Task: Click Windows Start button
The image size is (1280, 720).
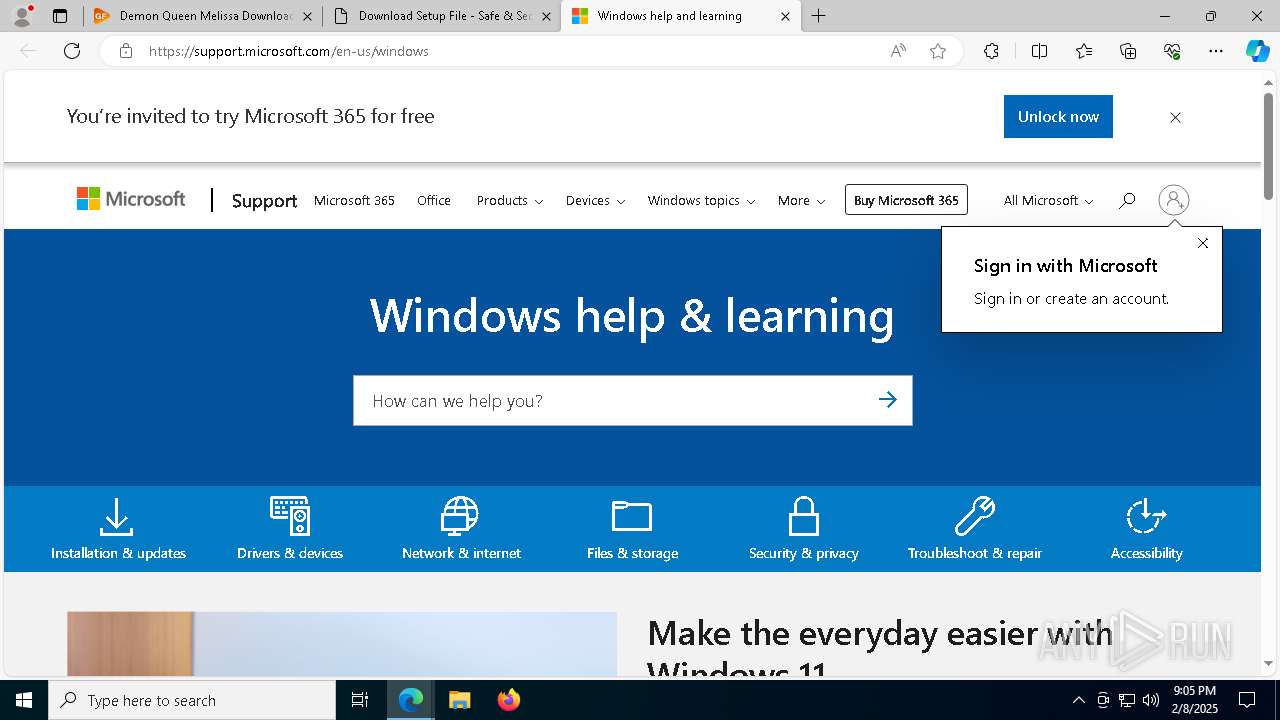Action: point(24,700)
